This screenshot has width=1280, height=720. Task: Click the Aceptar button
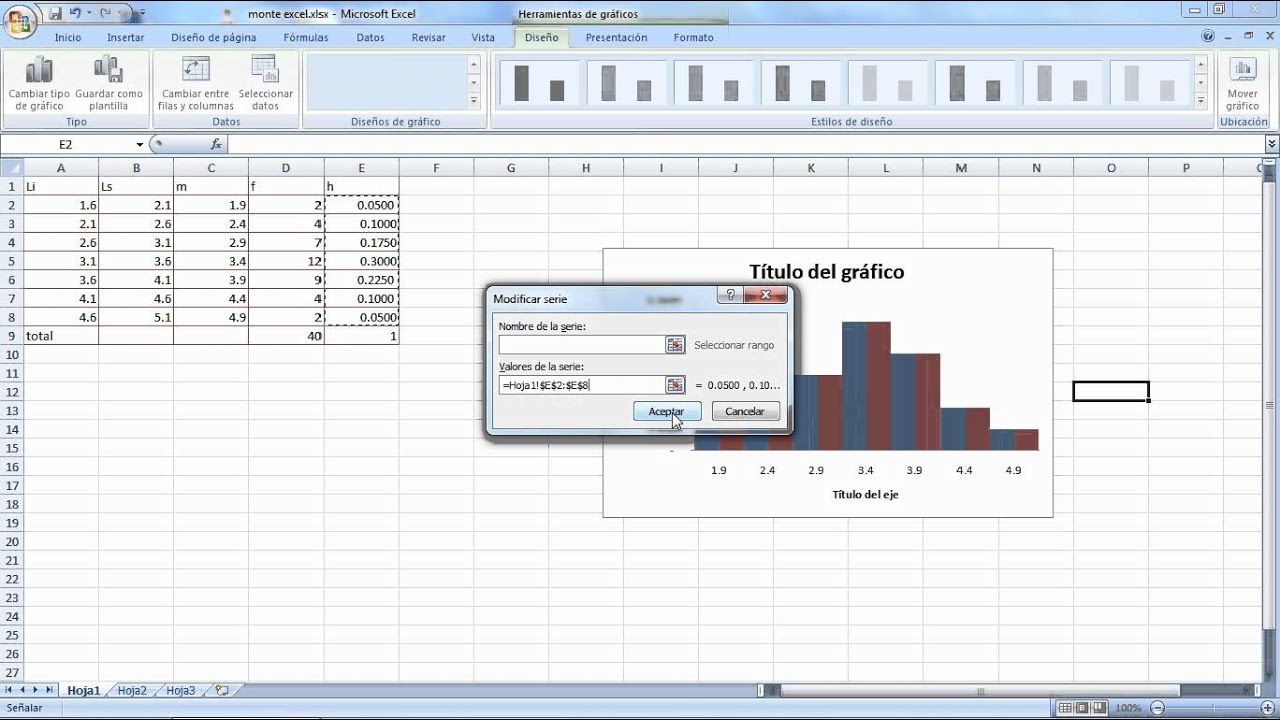(x=667, y=411)
